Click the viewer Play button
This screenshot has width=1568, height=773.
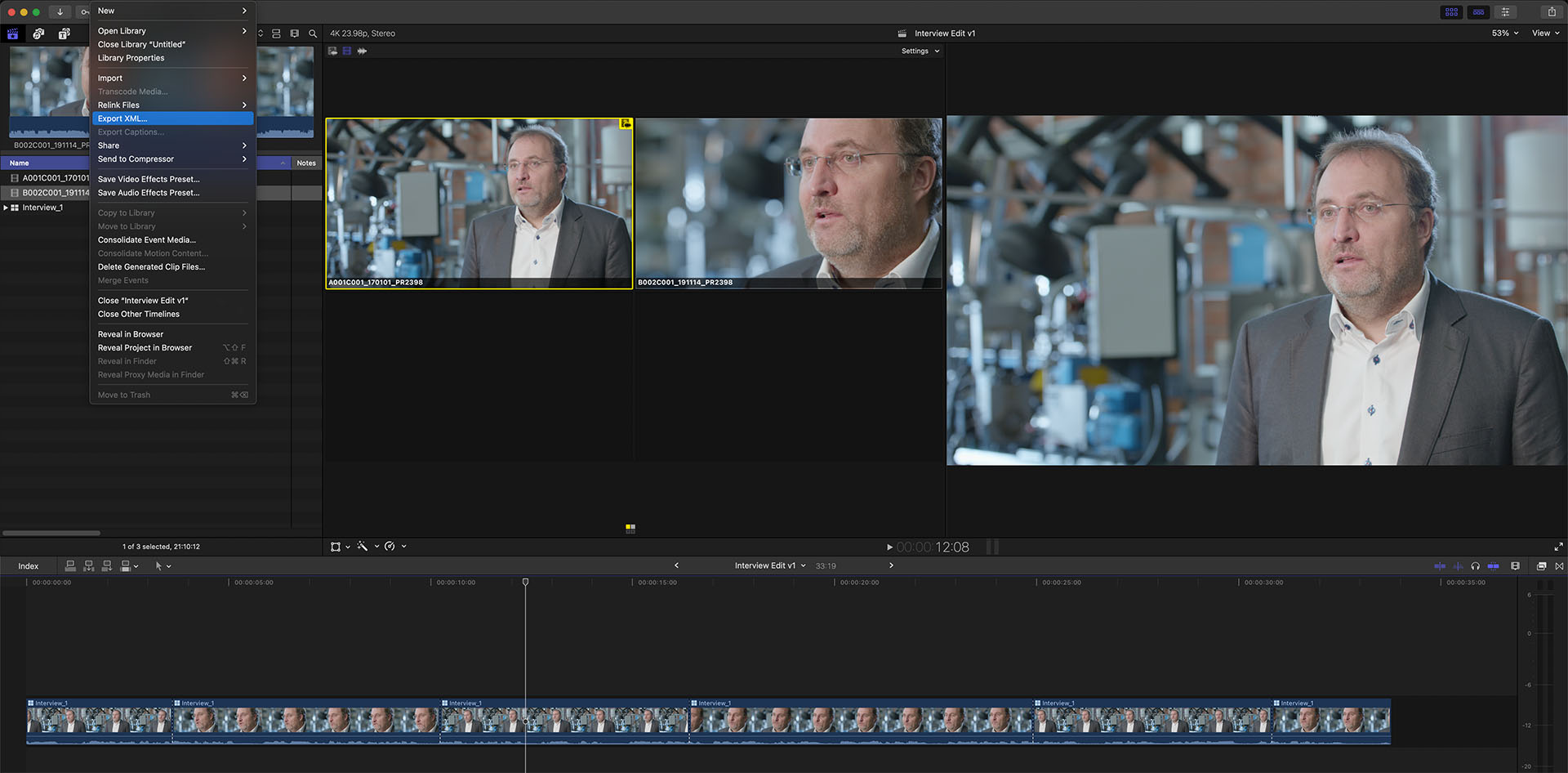coord(889,547)
